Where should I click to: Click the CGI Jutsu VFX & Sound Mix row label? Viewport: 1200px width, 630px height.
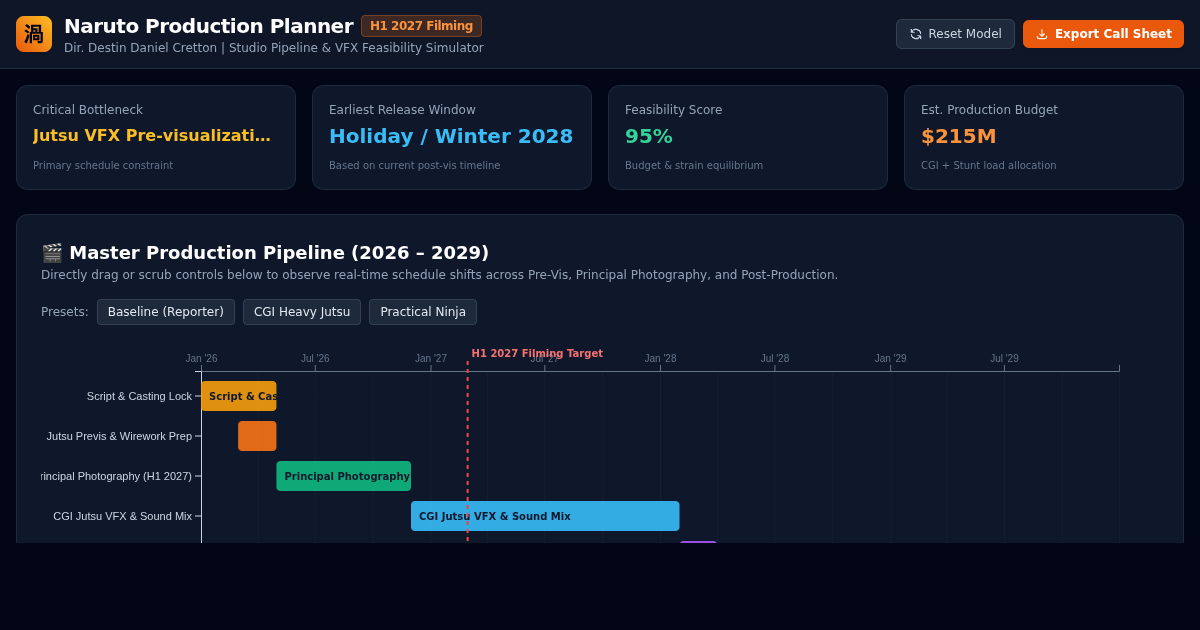click(x=122, y=516)
